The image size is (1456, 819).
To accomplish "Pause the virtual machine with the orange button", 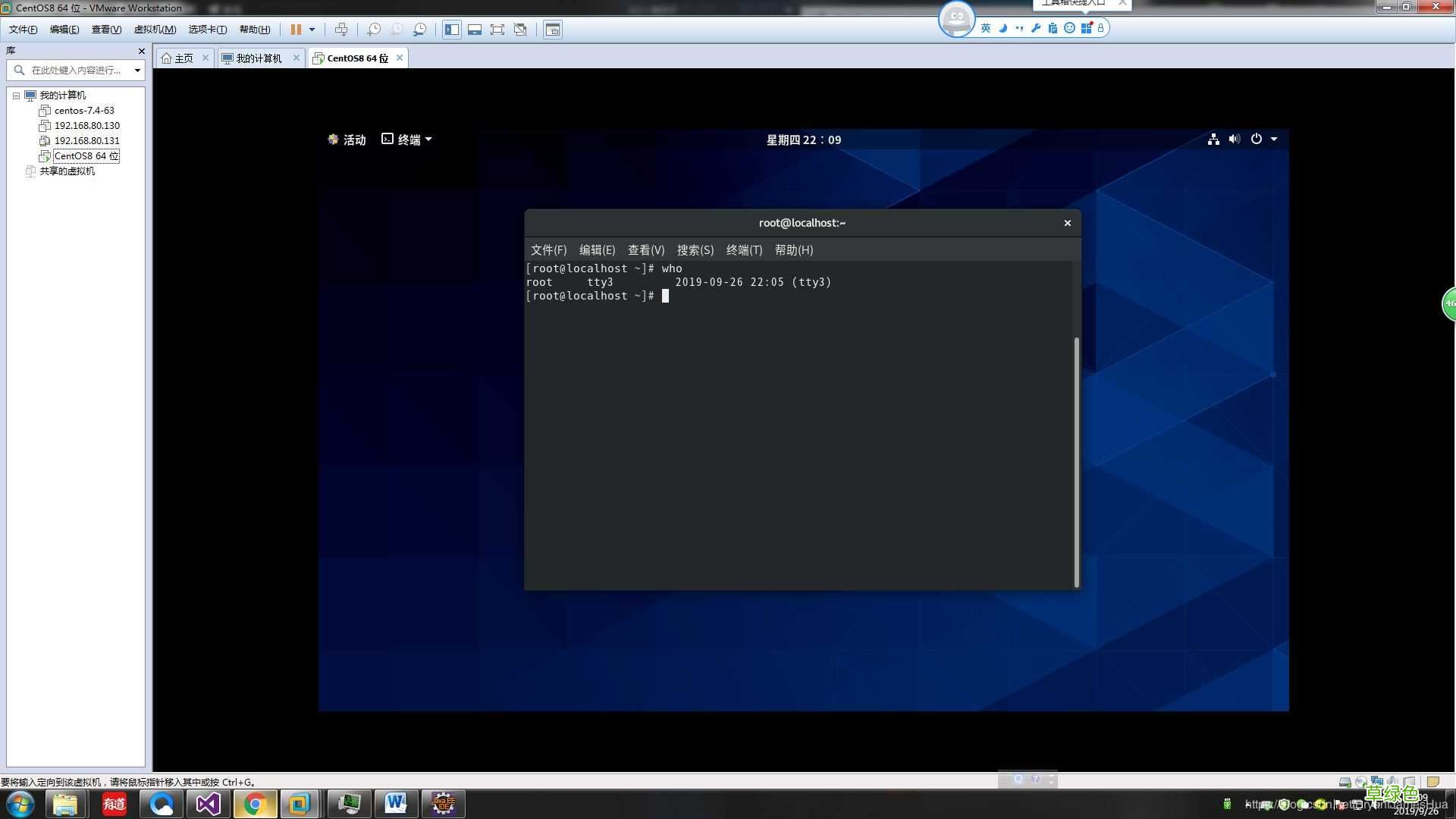I will (296, 30).
